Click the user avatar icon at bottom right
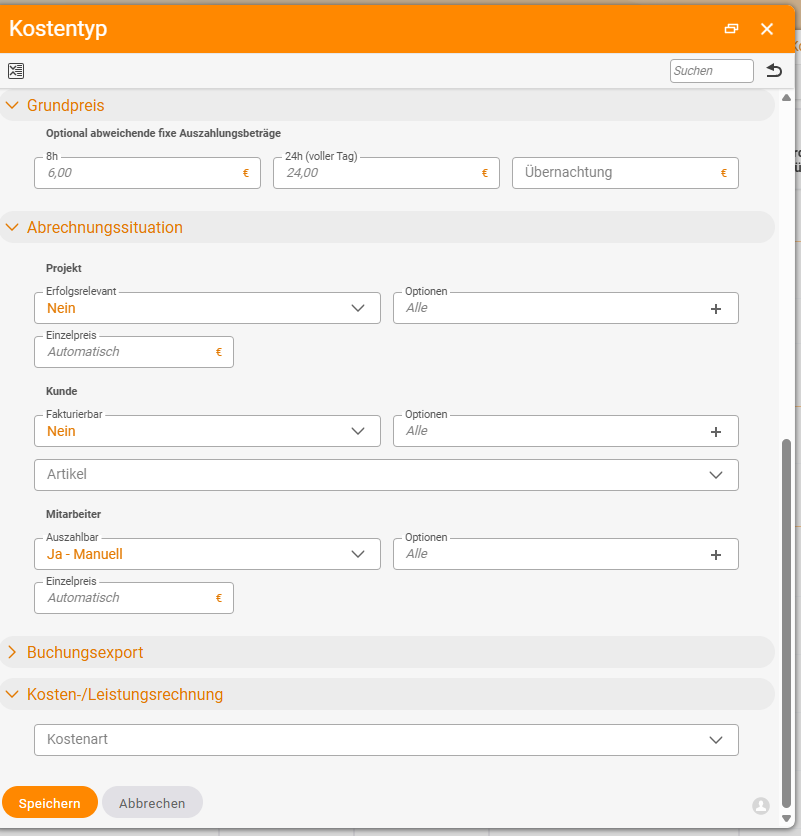 pyautogui.click(x=761, y=805)
